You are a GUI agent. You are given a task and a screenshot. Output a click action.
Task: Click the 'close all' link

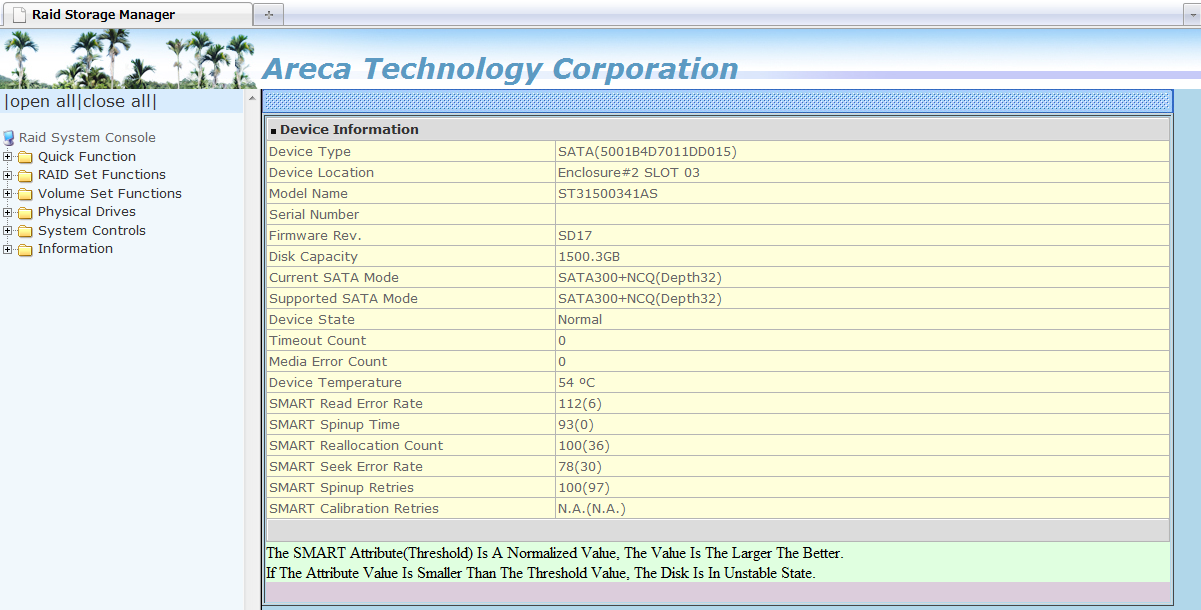click(x=118, y=101)
